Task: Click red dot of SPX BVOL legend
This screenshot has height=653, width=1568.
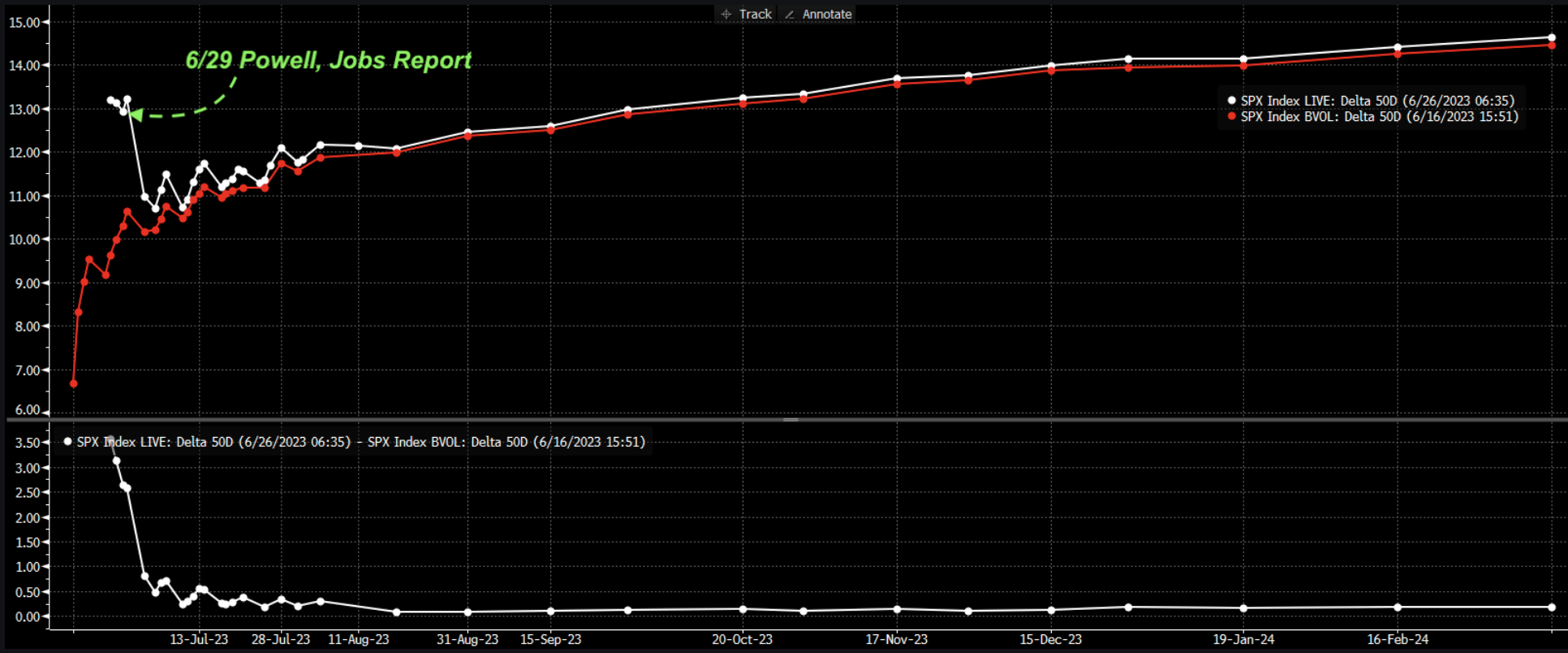Action: point(1231,116)
